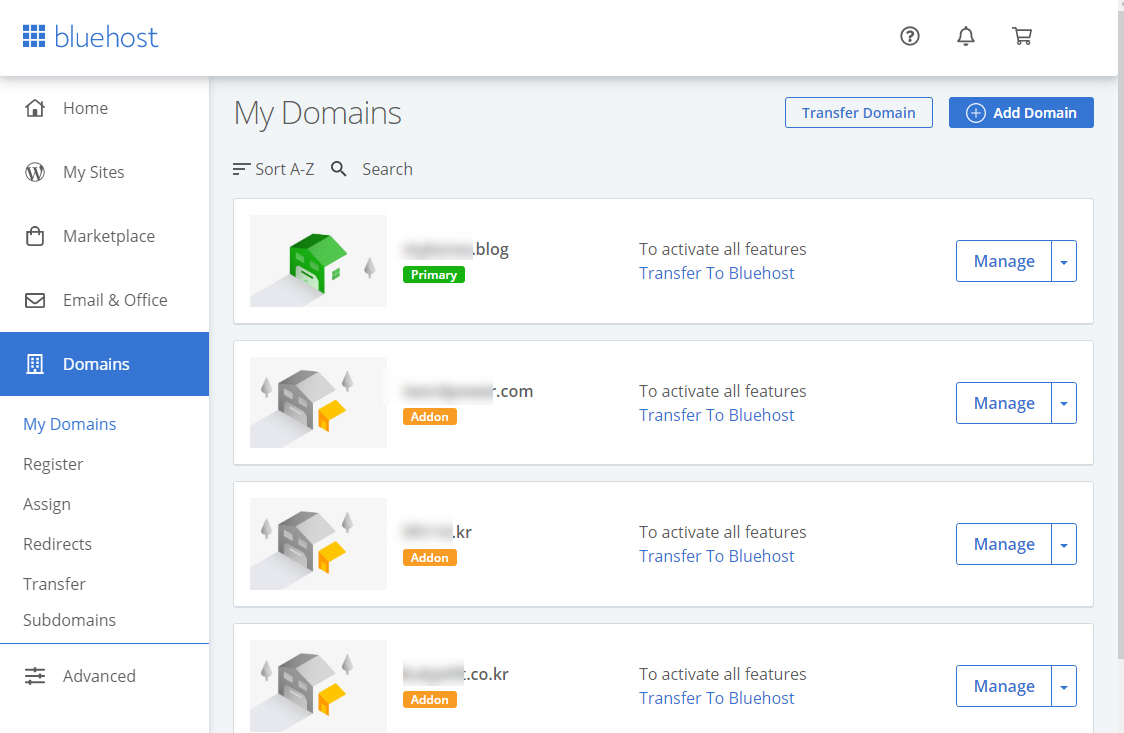Click Manage for the .blog domain

click(x=1004, y=262)
